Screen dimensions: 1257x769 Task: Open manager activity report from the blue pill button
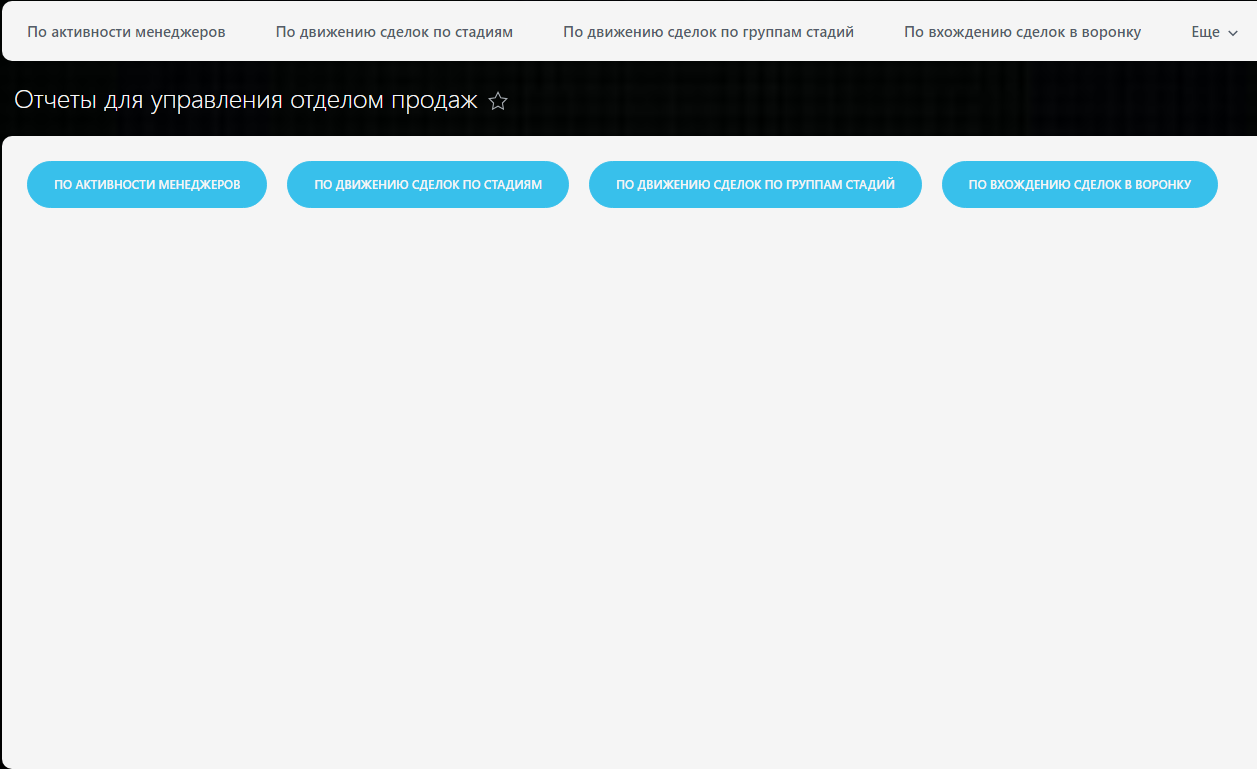(147, 185)
